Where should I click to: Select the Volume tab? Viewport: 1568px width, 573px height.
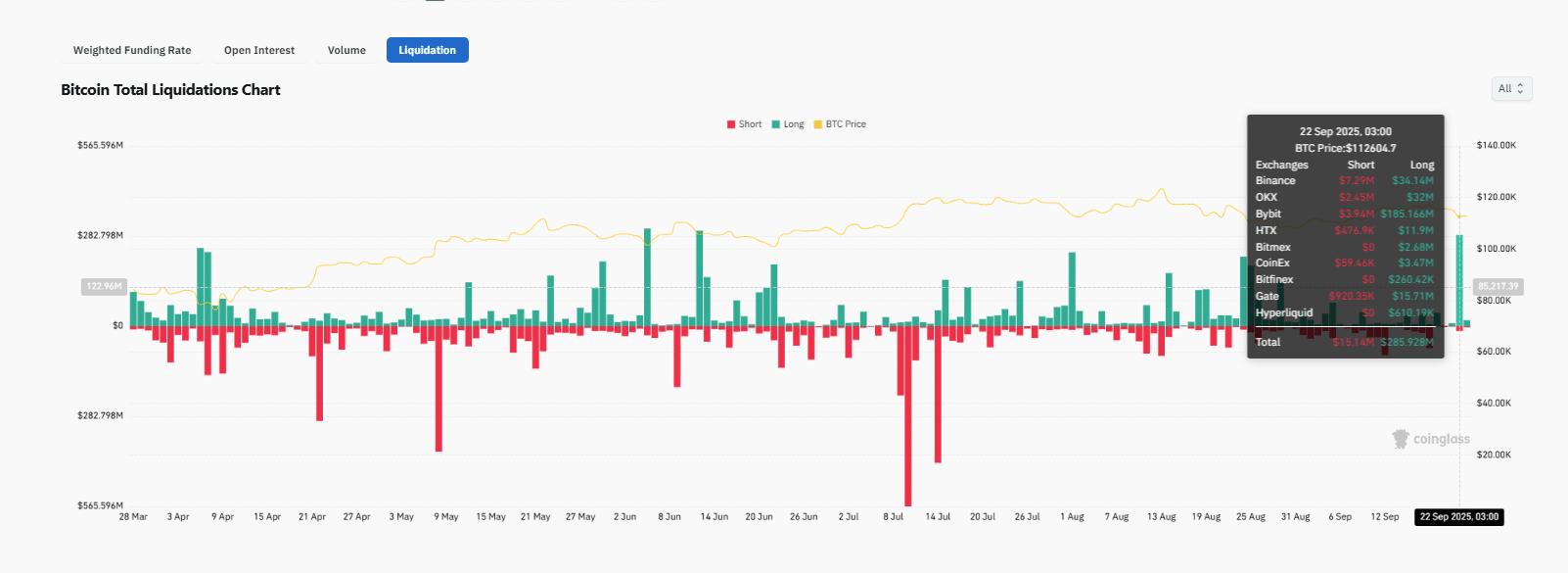coord(346,50)
